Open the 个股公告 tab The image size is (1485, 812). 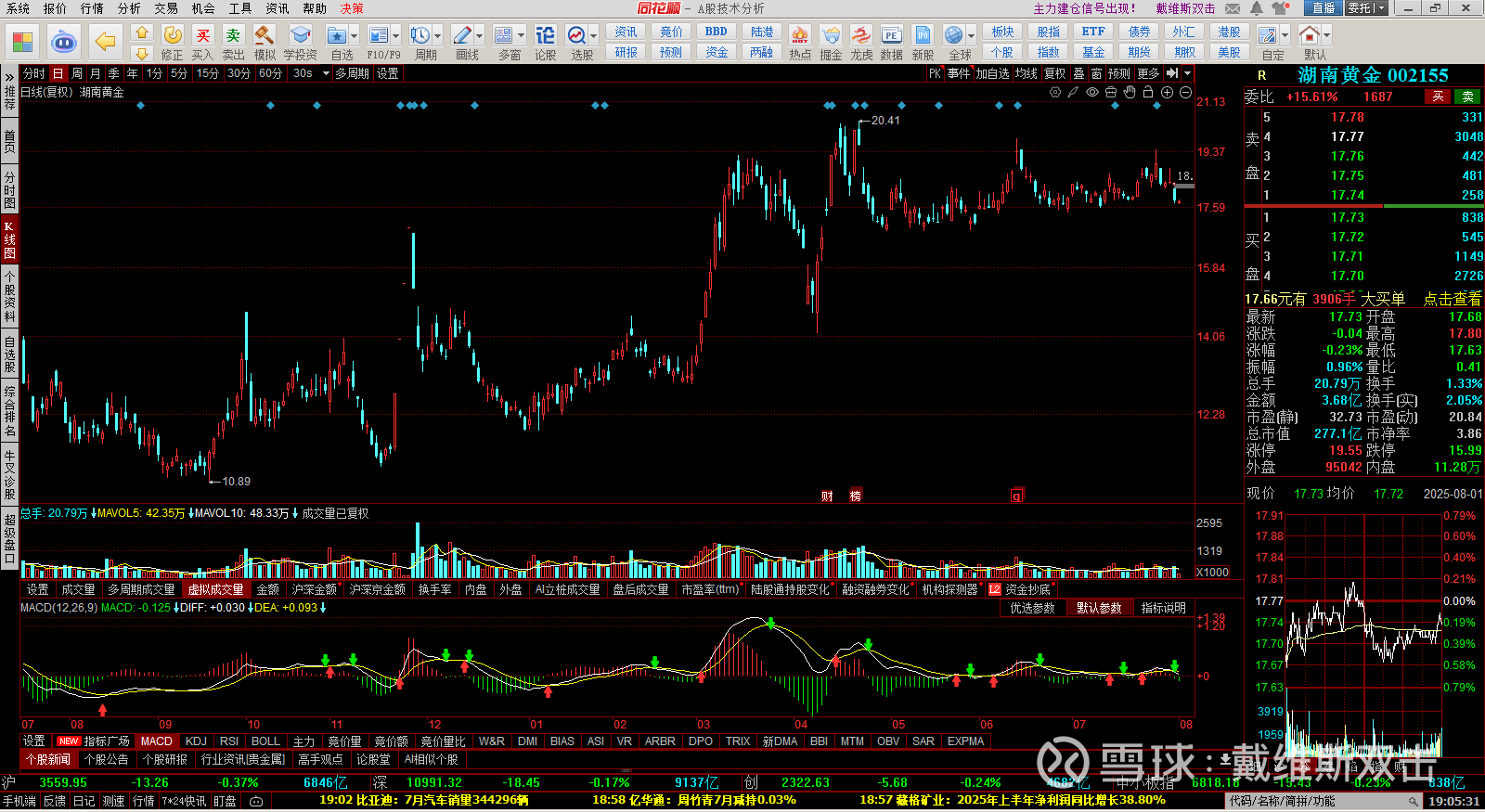[107, 759]
